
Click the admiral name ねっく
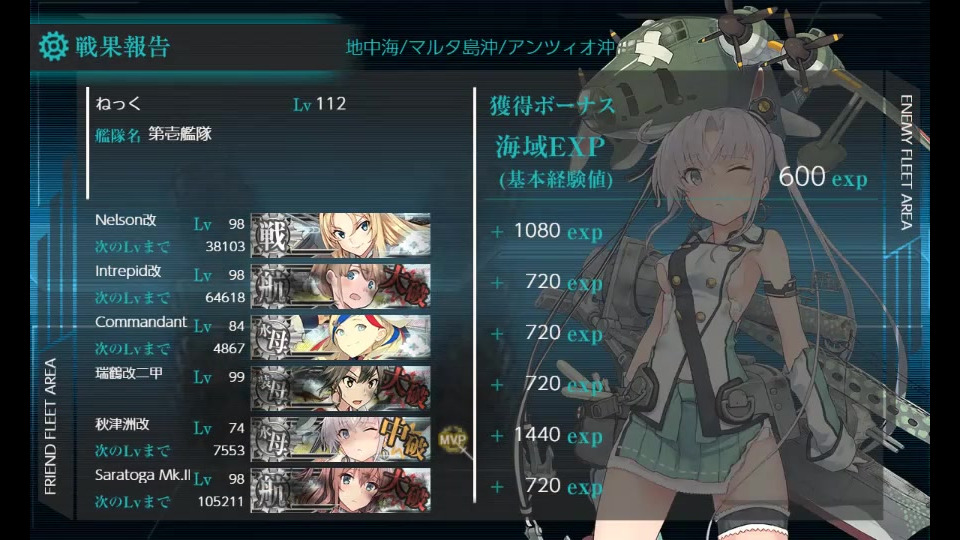[118, 103]
